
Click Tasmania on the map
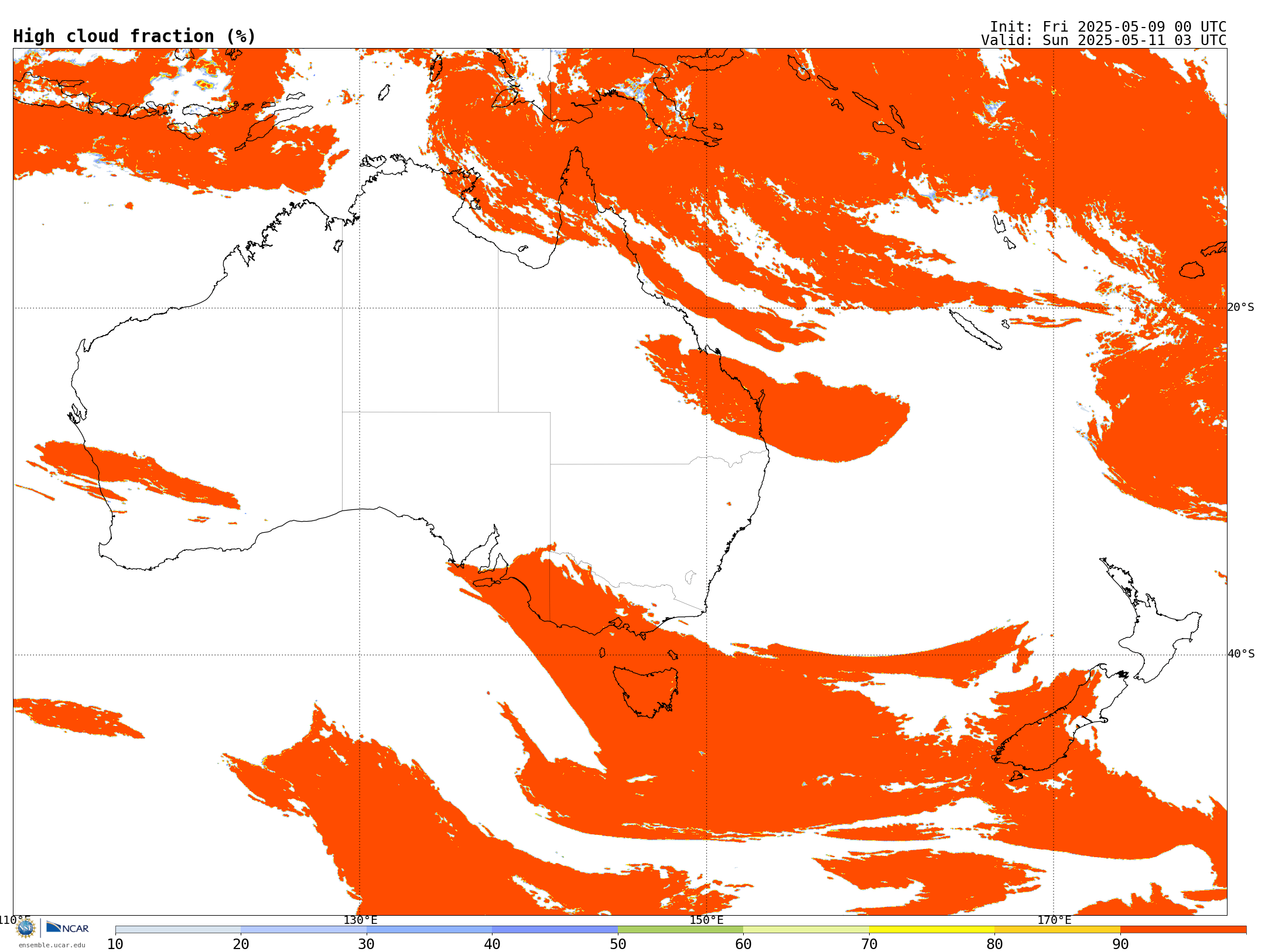coord(647,691)
